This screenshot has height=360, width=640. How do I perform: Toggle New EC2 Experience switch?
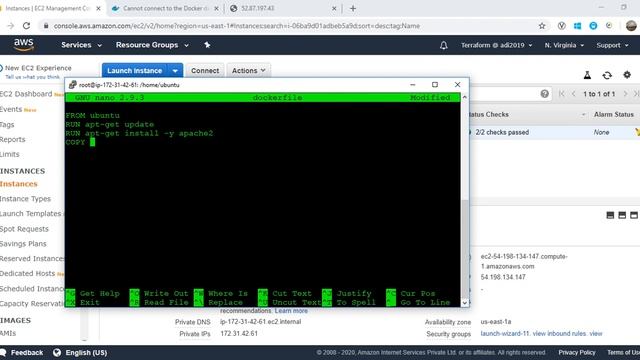(x=1, y=68)
